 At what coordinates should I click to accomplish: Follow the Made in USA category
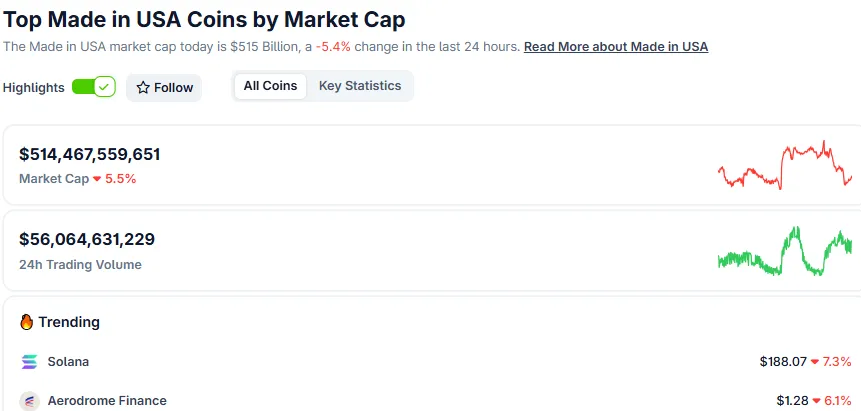tap(164, 88)
